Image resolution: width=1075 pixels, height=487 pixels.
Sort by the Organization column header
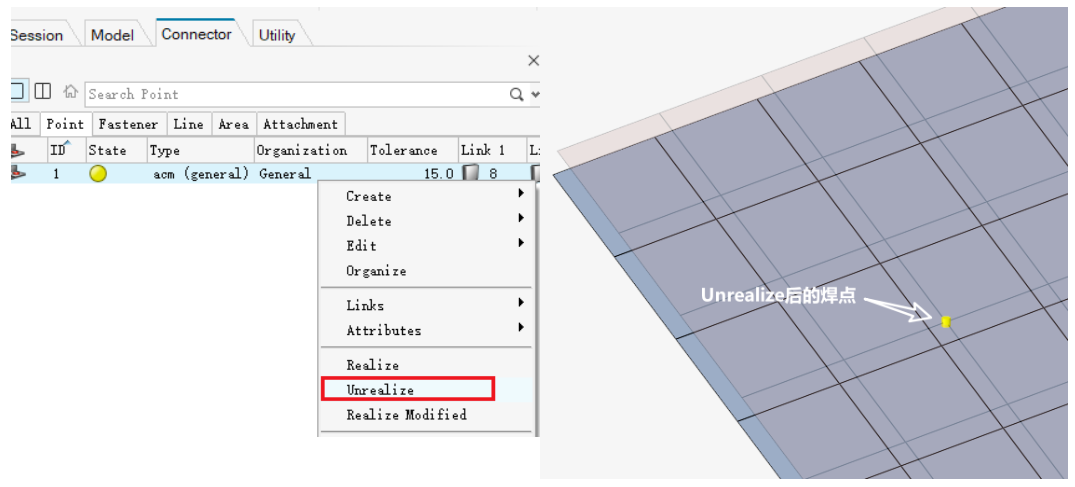[x=311, y=150]
